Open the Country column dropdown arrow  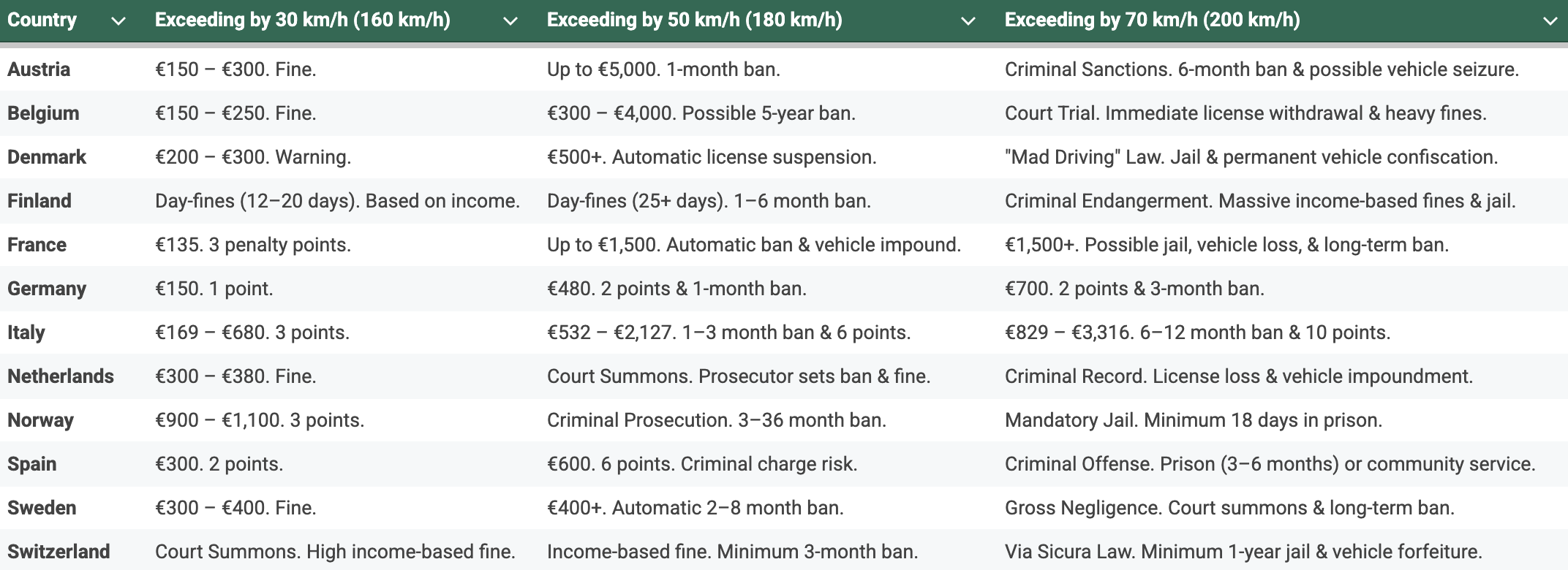pyautogui.click(x=118, y=21)
